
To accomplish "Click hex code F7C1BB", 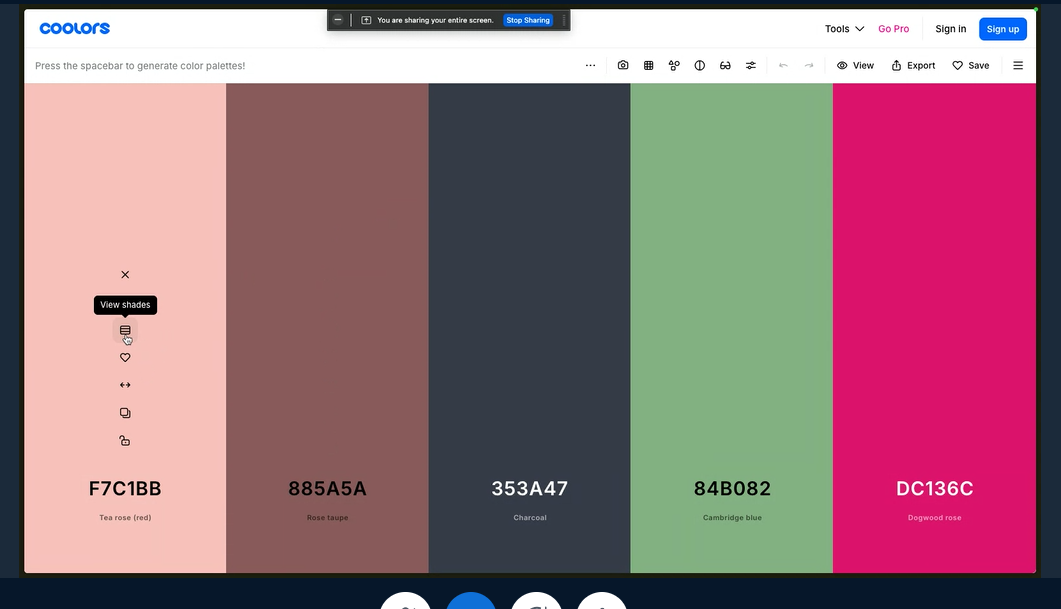I will click(x=125, y=489).
